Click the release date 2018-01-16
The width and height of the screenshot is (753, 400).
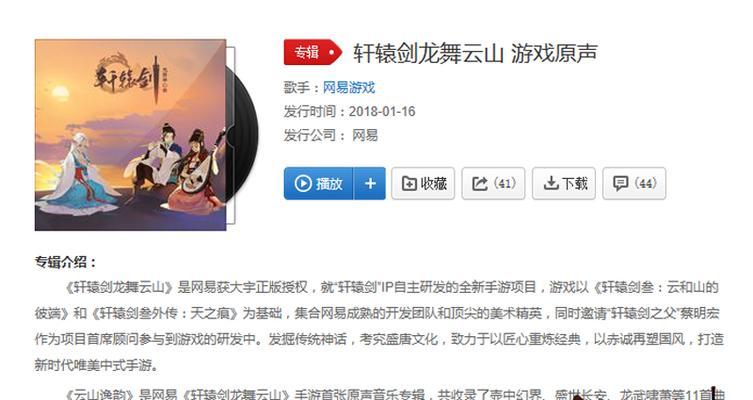click(x=382, y=111)
